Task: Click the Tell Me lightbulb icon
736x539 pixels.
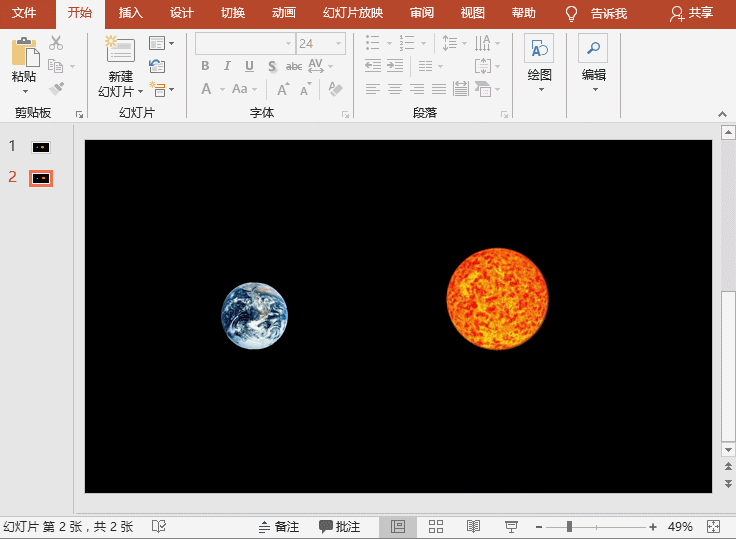Action: point(571,14)
